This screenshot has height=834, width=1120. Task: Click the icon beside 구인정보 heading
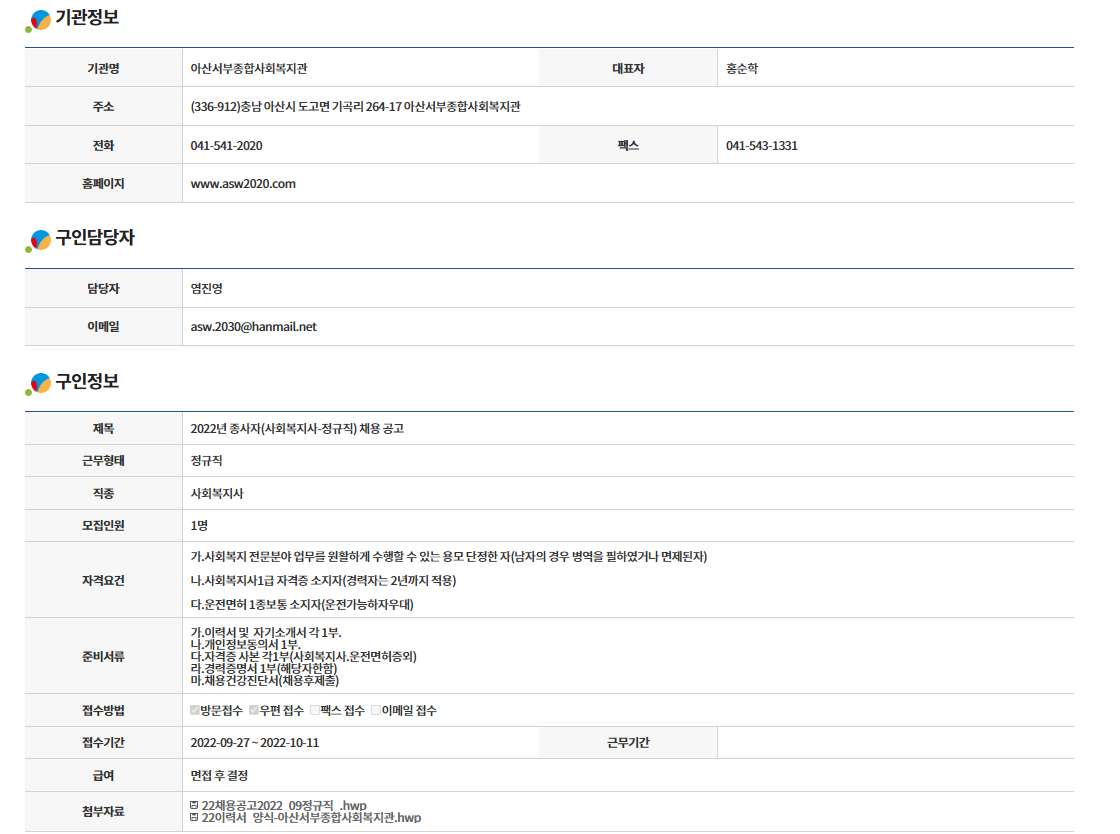tap(39, 383)
